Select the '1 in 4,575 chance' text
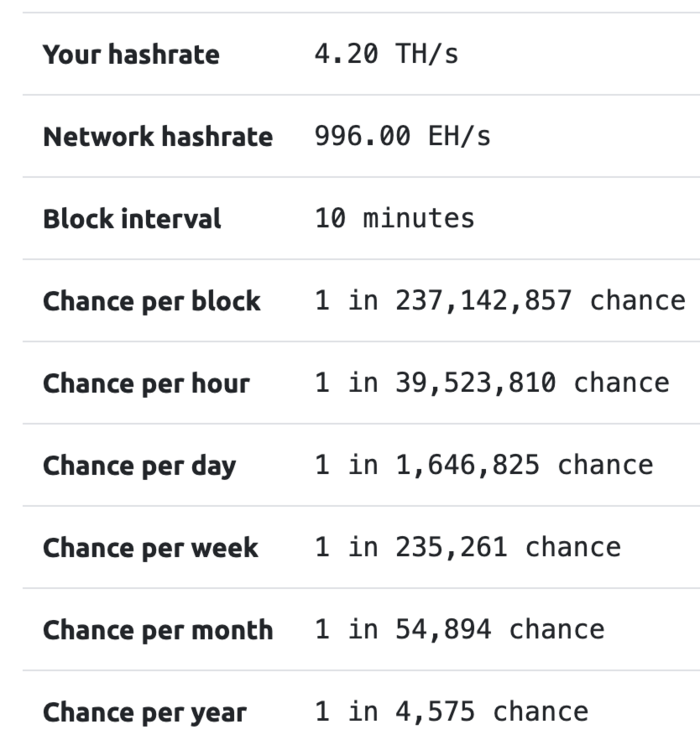Screen dimensions: 700x740 [x=452, y=712]
